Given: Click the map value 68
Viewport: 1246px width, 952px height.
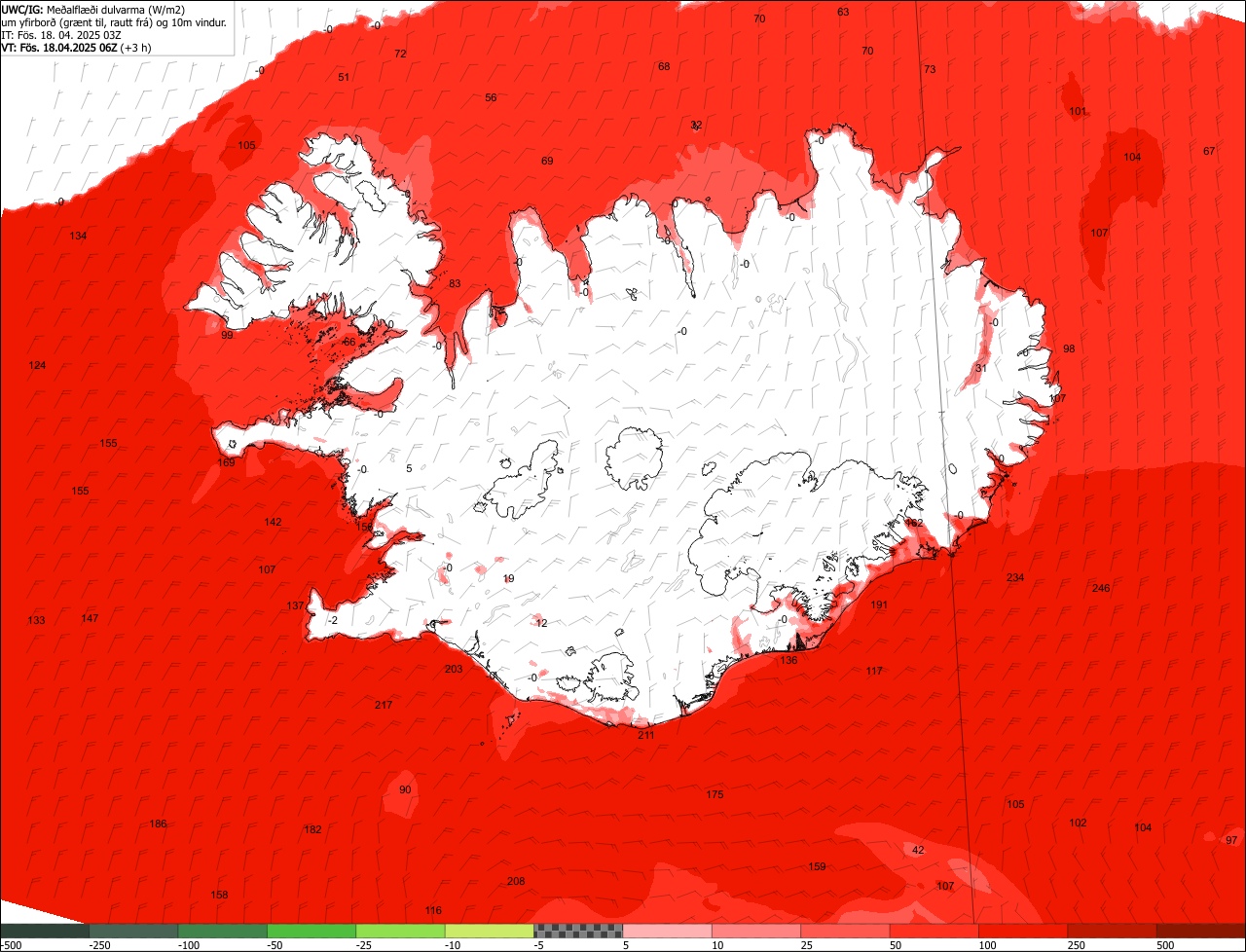Looking at the screenshot, I should 664,66.
